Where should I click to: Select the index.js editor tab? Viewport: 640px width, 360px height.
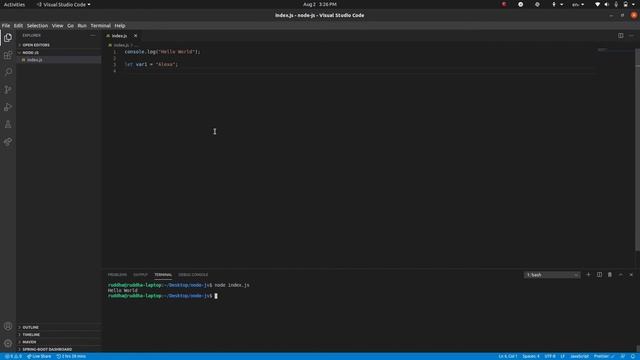(119, 36)
